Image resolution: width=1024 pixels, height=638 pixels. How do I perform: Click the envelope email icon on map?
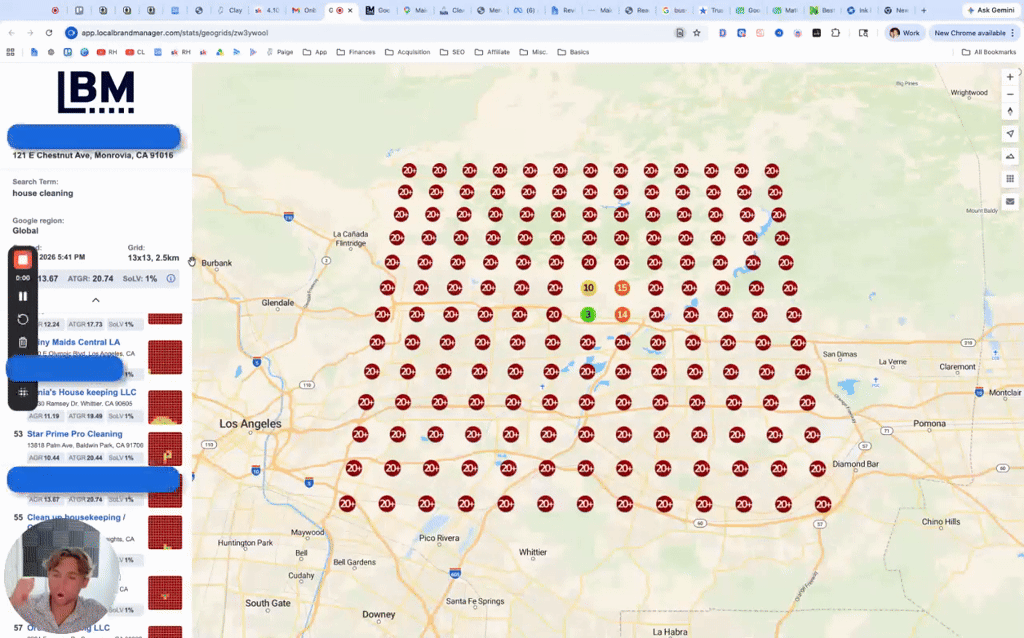1010,201
